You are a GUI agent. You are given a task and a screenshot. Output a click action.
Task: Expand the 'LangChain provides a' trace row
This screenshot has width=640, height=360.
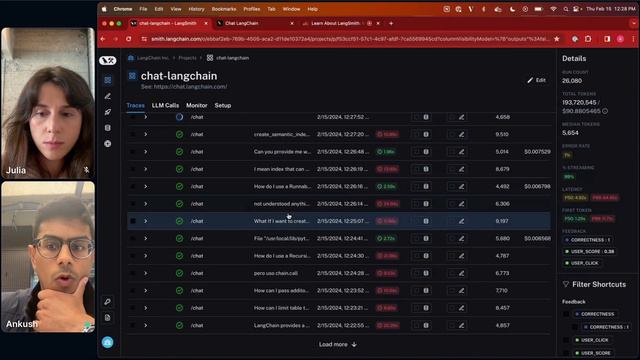(146, 325)
